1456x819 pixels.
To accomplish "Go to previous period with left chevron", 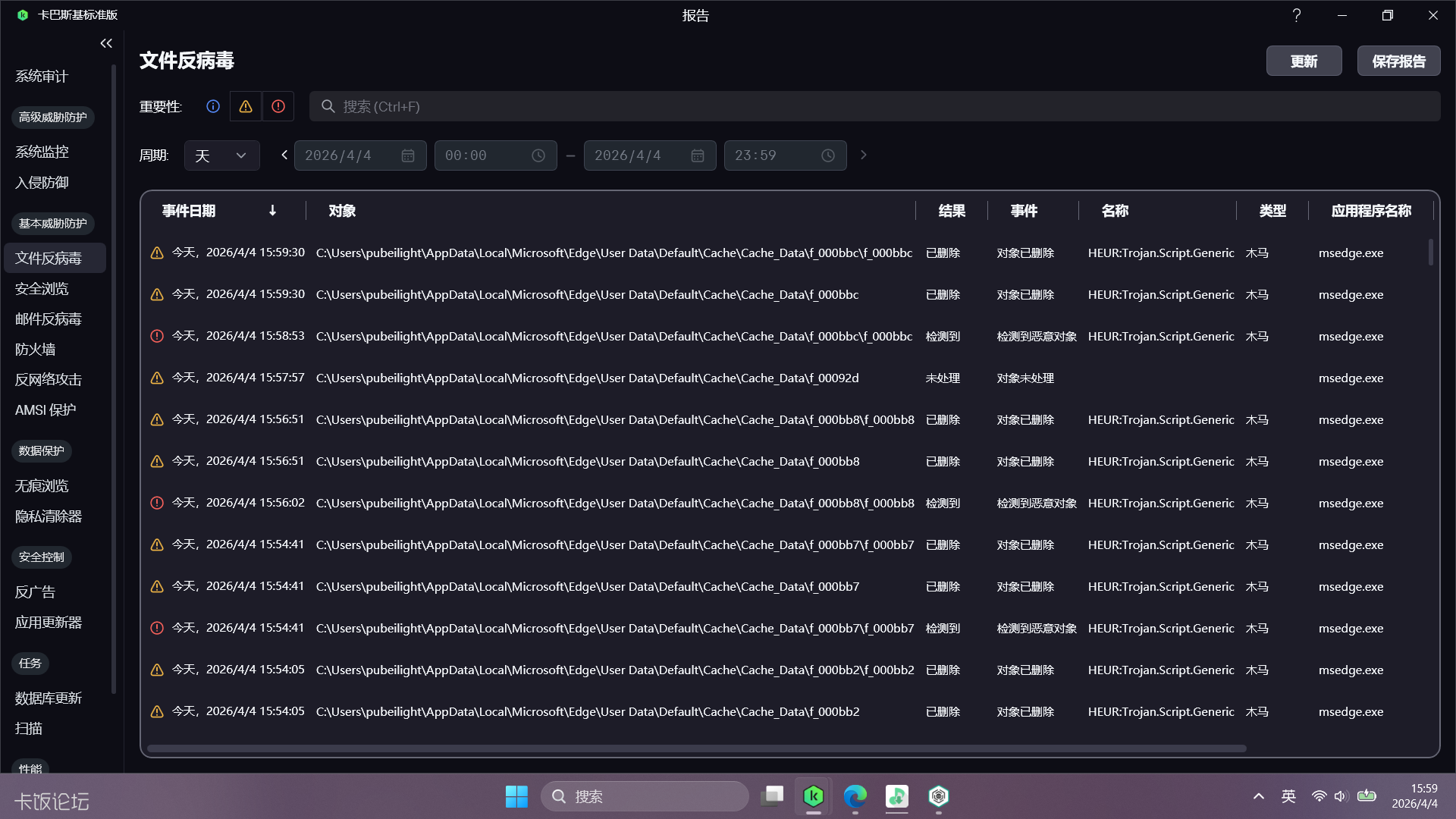I will pyautogui.click(x=284, y=155).
